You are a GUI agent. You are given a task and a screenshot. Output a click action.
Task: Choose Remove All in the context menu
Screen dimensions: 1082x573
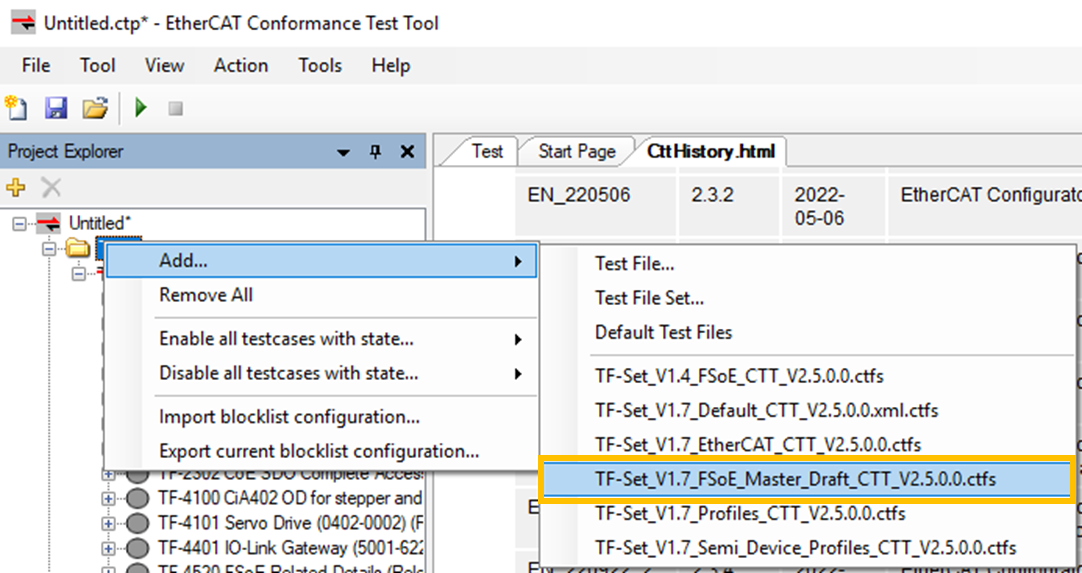(x=322, y=295)
